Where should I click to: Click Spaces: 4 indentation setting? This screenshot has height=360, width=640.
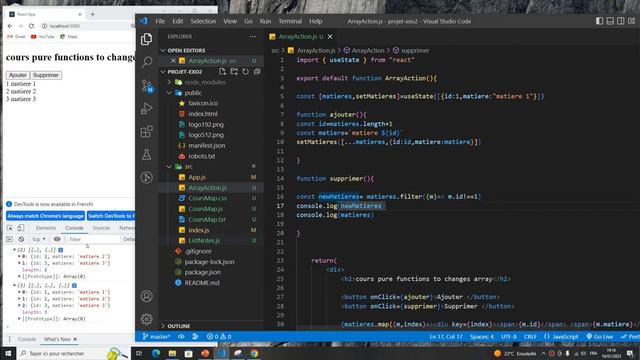coord(482,336)
